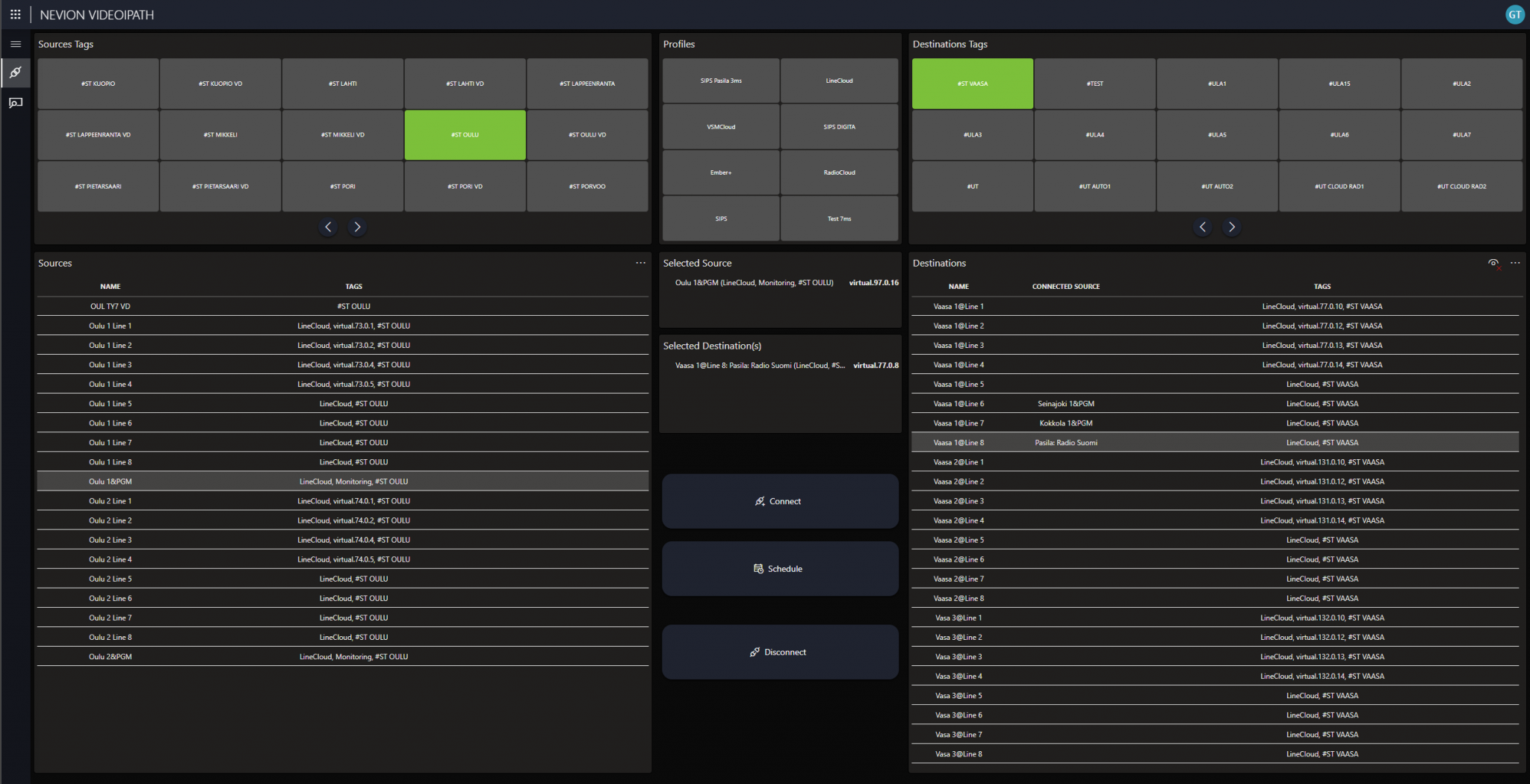Viewport: 1530px width, 784px height.
Task: Click the Schedule button
Action: tap(779, 568)
